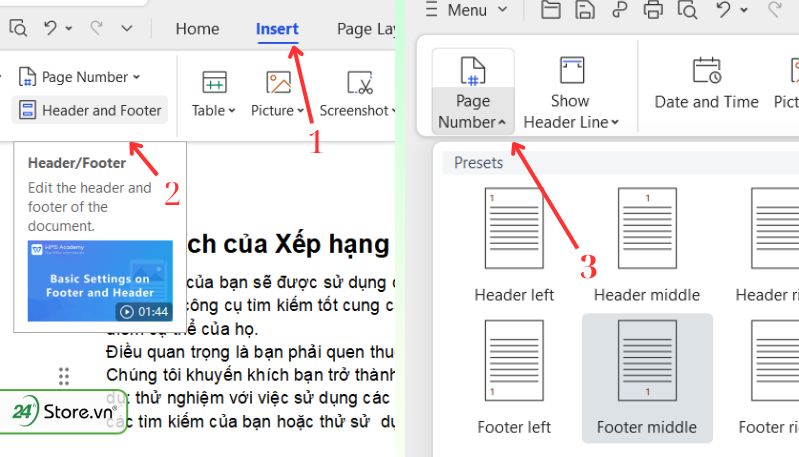The width and height of the screenshot is (799, 457).
Task: Open Page Number dropdown under Insert tab
Action: [79, 77]
